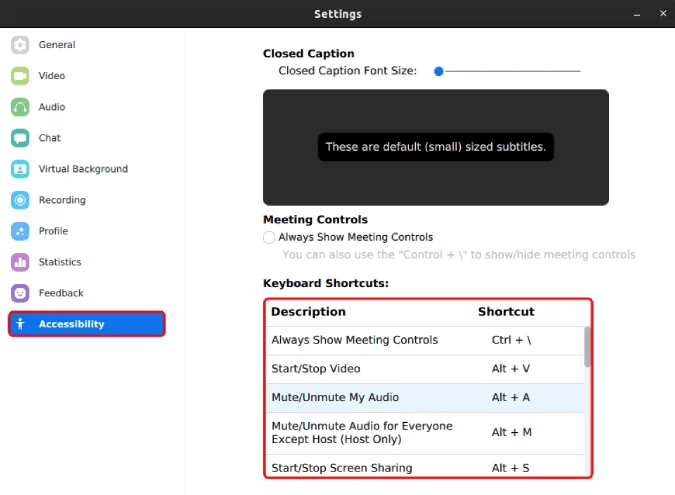This screenshot has height=495, width=675.
Task: Click the Alt + V shortcut field
Action: 511,369
